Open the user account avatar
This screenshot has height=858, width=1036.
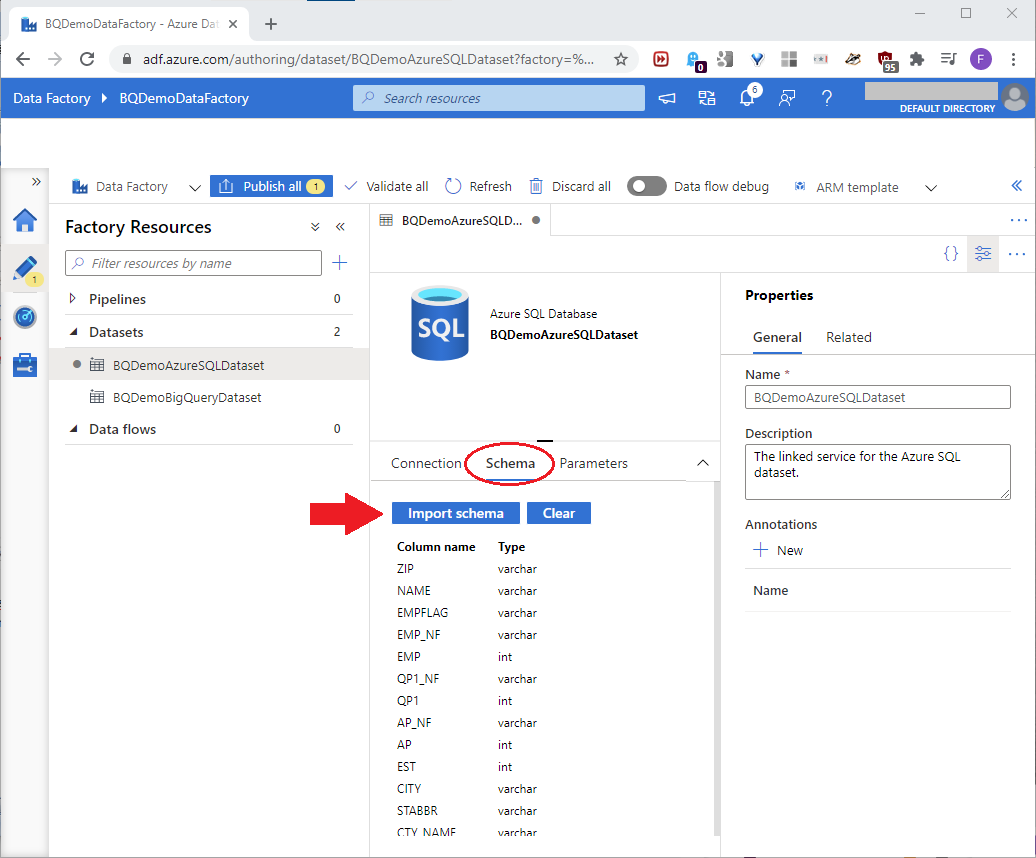pos(1015,98)
